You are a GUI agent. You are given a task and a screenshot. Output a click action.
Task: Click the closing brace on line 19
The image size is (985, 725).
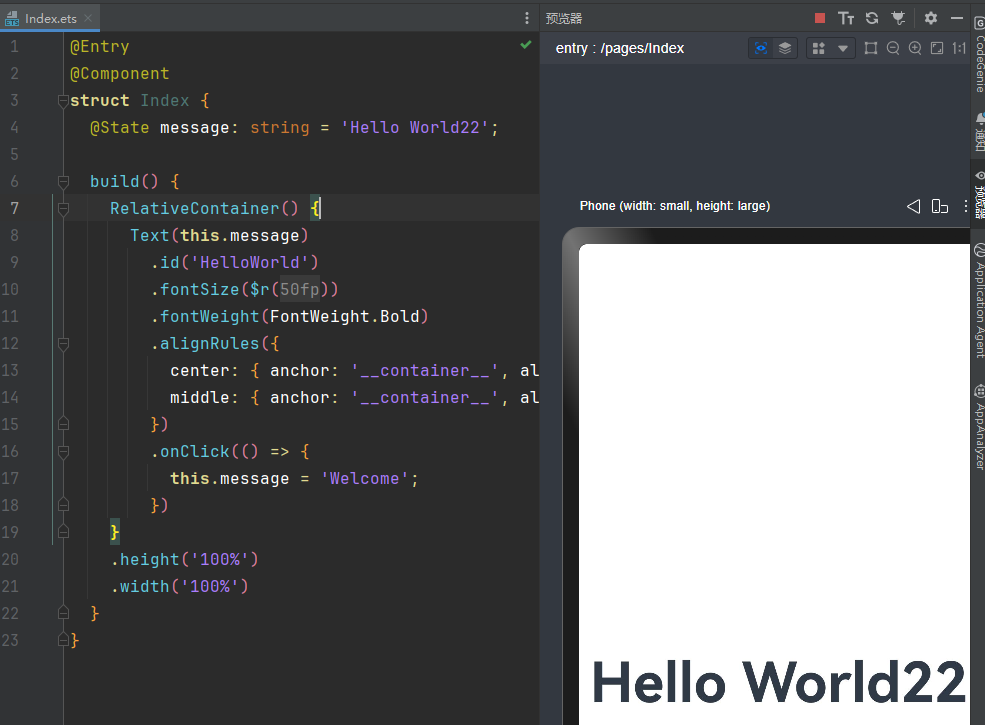click(115, 532)
